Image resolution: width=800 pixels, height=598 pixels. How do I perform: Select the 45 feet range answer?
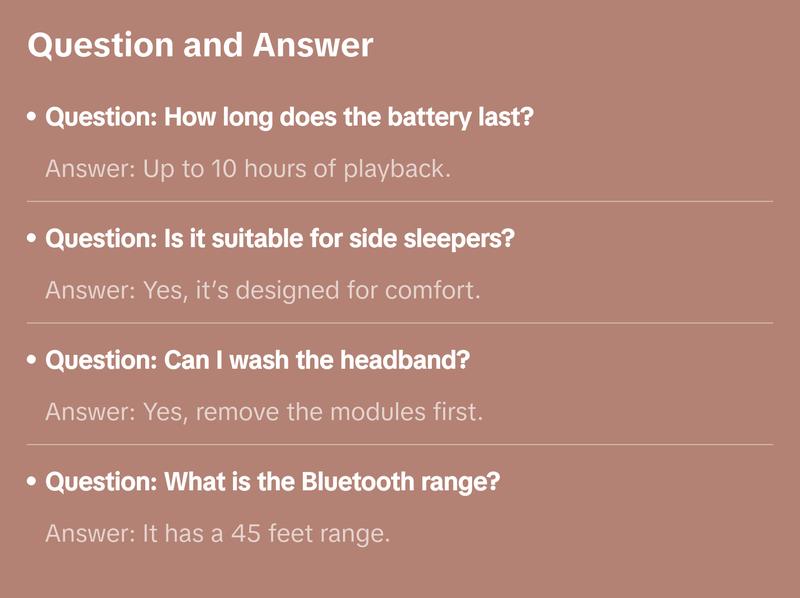tap(217, 534)
